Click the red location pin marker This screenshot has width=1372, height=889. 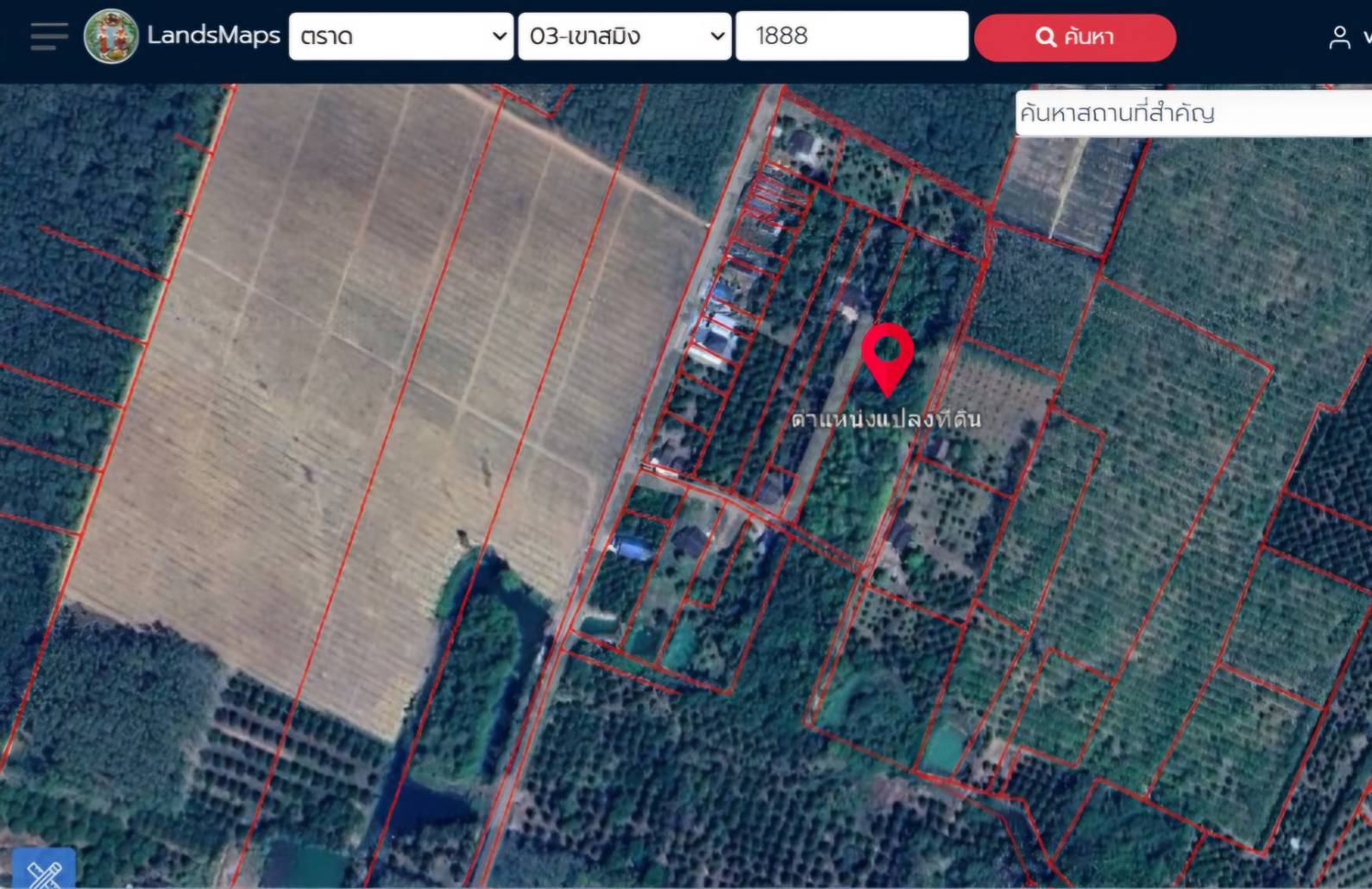(x=888, y=360)
